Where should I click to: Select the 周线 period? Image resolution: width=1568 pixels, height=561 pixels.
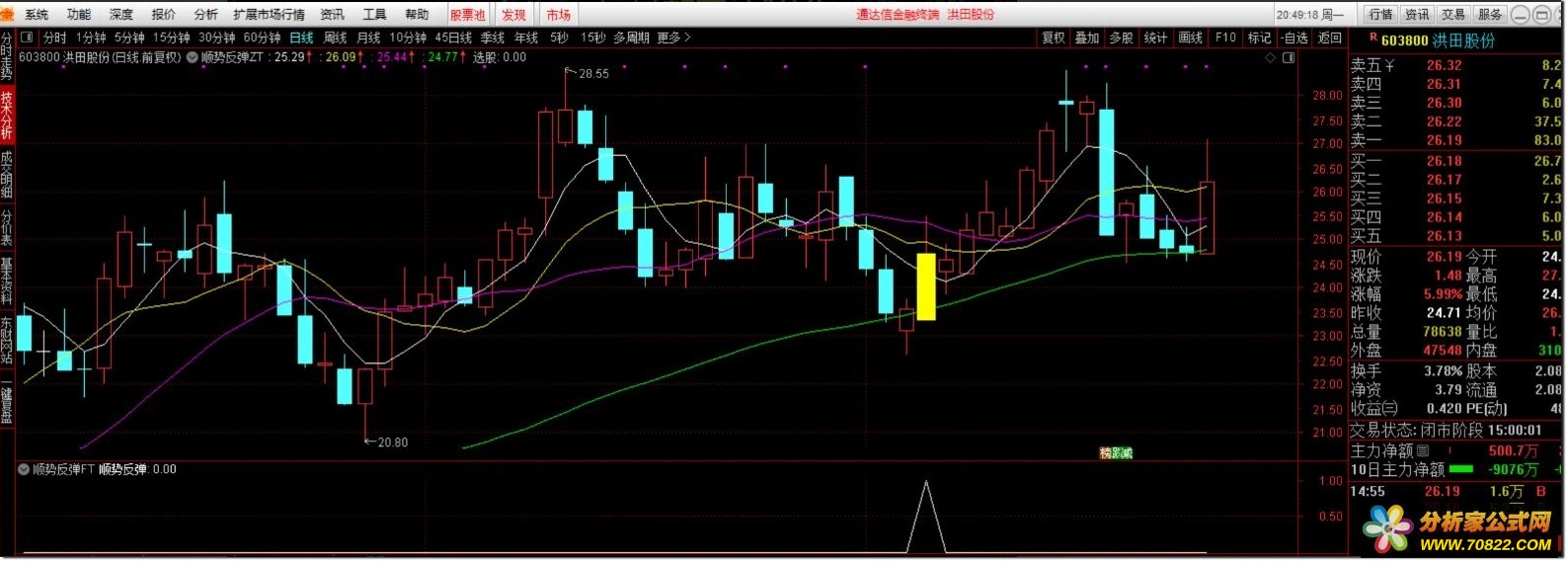[x=336, y=38]
